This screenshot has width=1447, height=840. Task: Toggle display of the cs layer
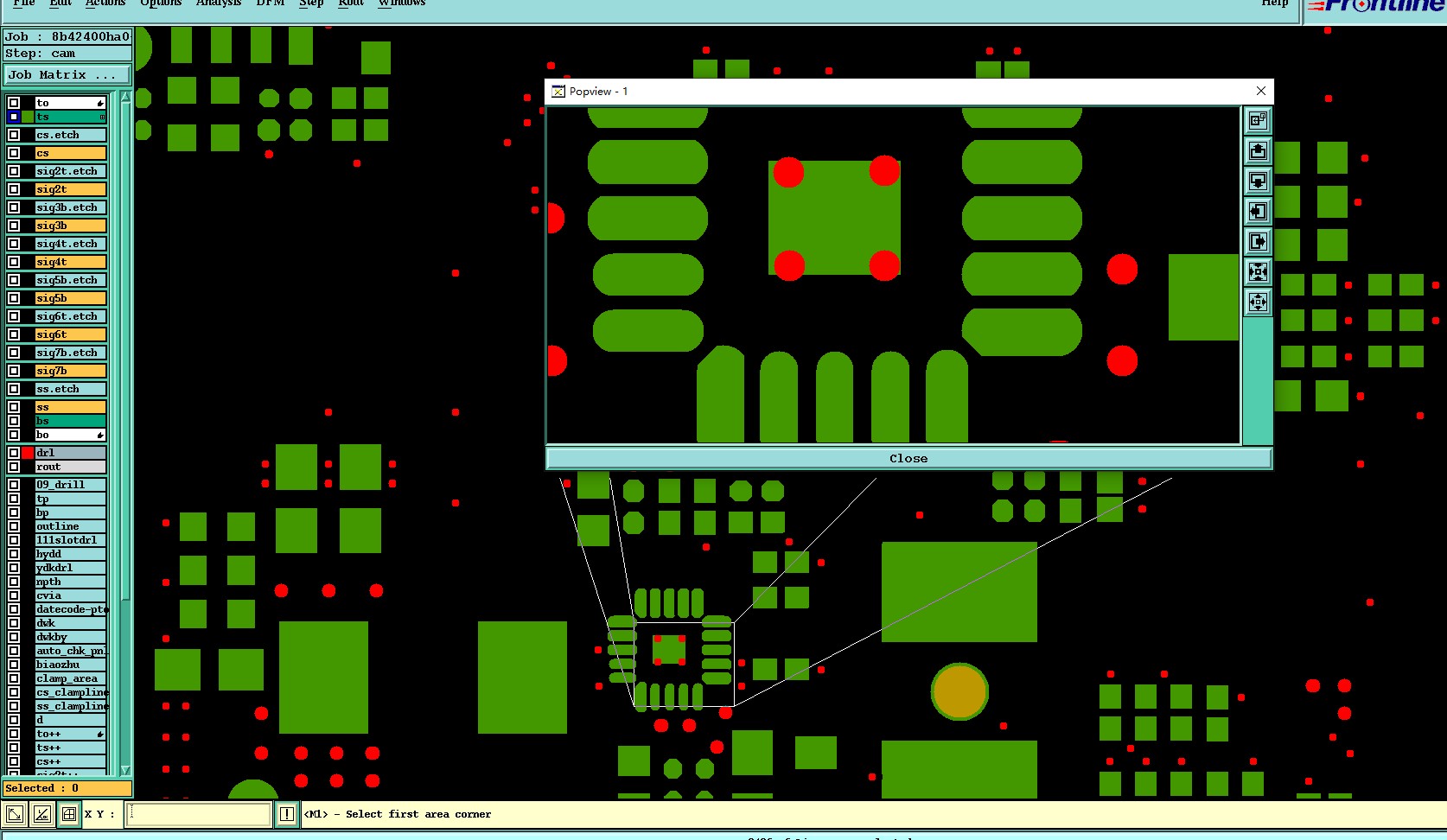tap(14, 153)
